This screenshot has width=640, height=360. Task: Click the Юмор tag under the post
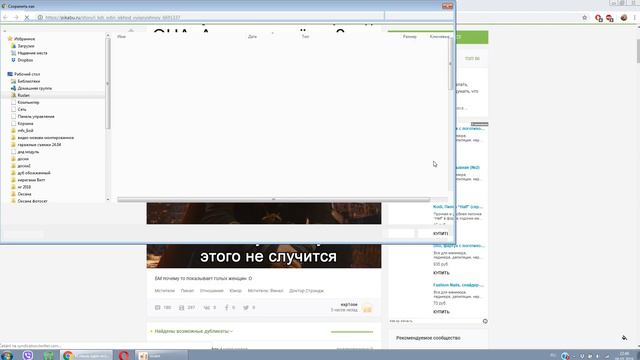pos(236,291)
